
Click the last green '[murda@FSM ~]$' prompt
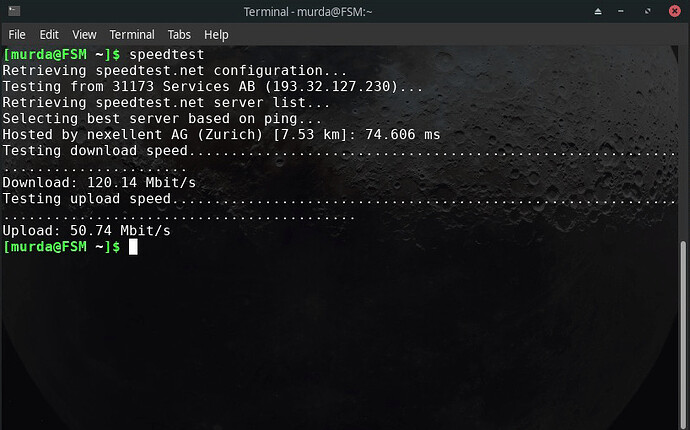pyautogui.click(x=62, y=246)
